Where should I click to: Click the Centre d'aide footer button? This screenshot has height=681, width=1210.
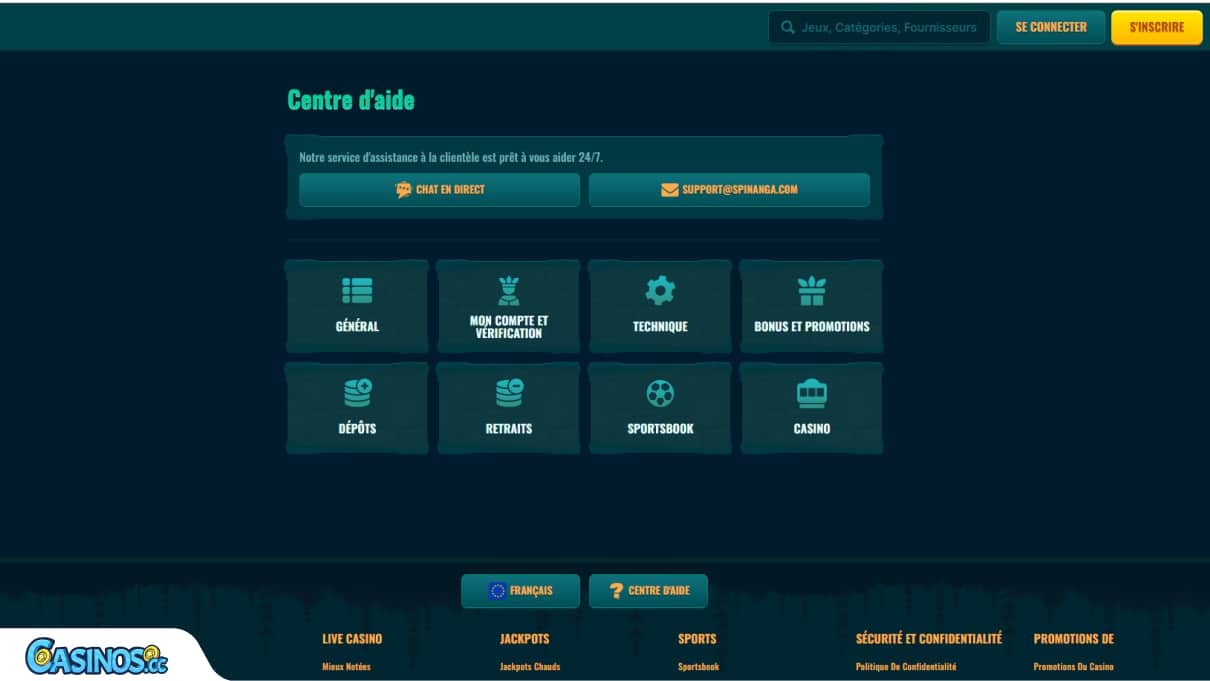click(648, 591)
